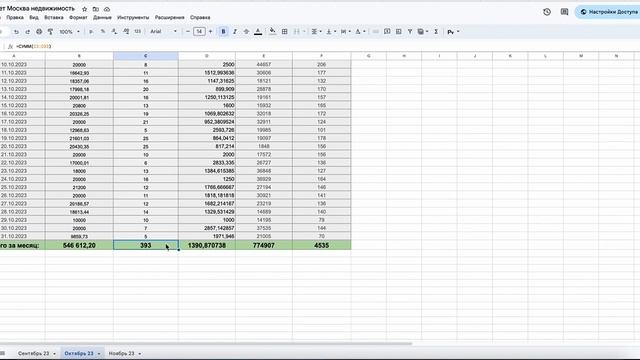Open the 100% zoom dropdown
Viewport: 640px width, 360px height.
coord(69,31)
